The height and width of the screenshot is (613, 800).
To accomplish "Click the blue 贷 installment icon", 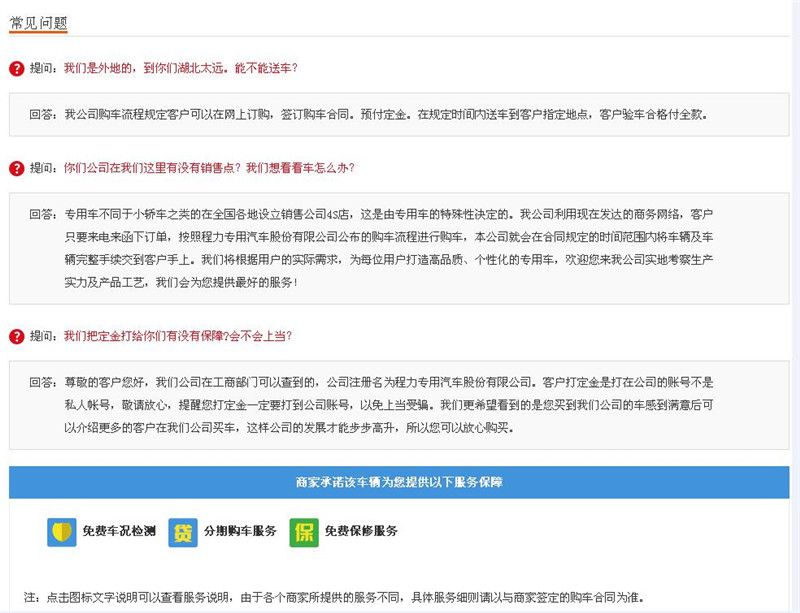I will coord(183,532).
